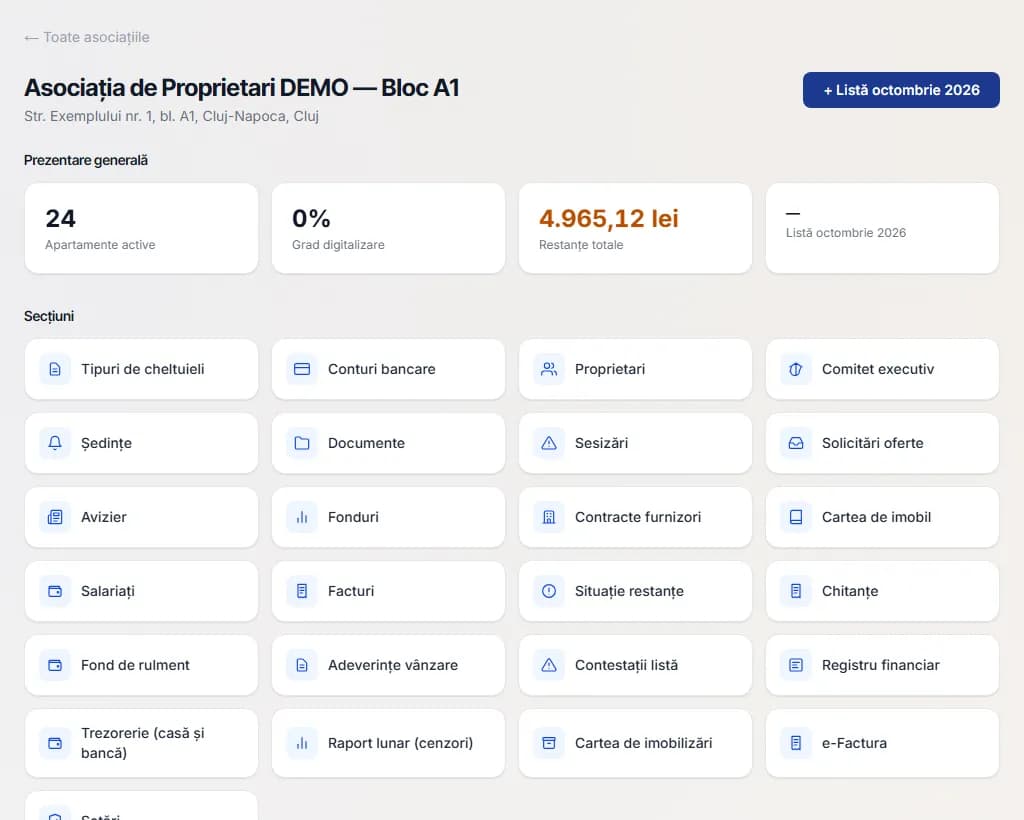Click the building icon for Contracte furnizori

click(549, 517)
